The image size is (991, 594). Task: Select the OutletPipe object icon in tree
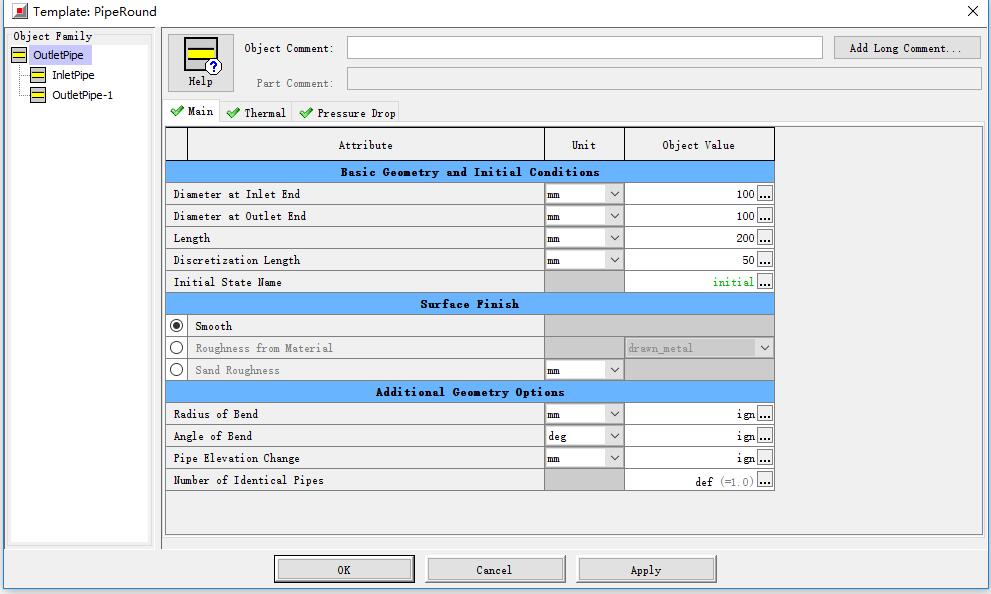coord(19,55)
